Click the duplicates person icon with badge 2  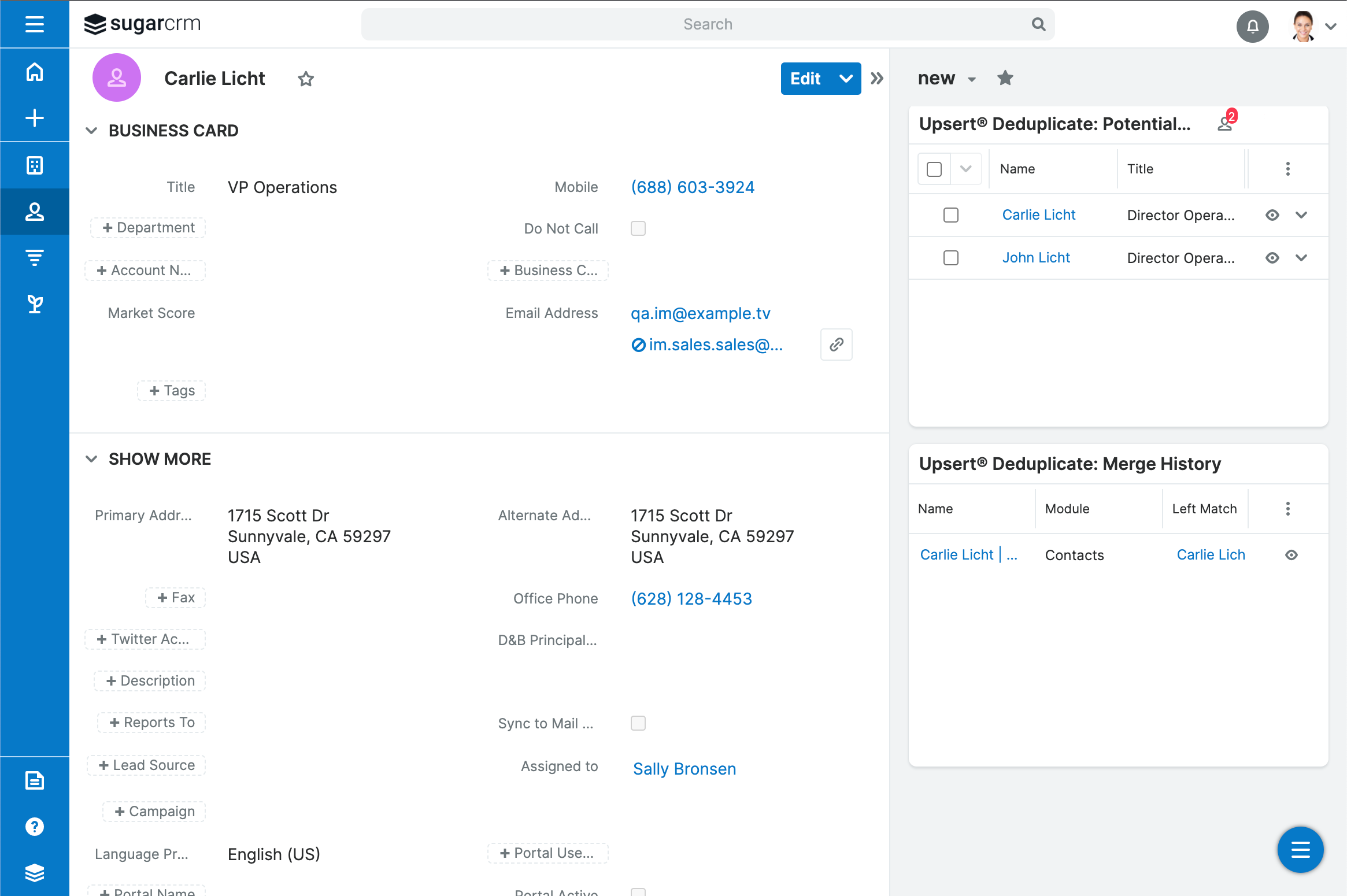point(1225,124)
